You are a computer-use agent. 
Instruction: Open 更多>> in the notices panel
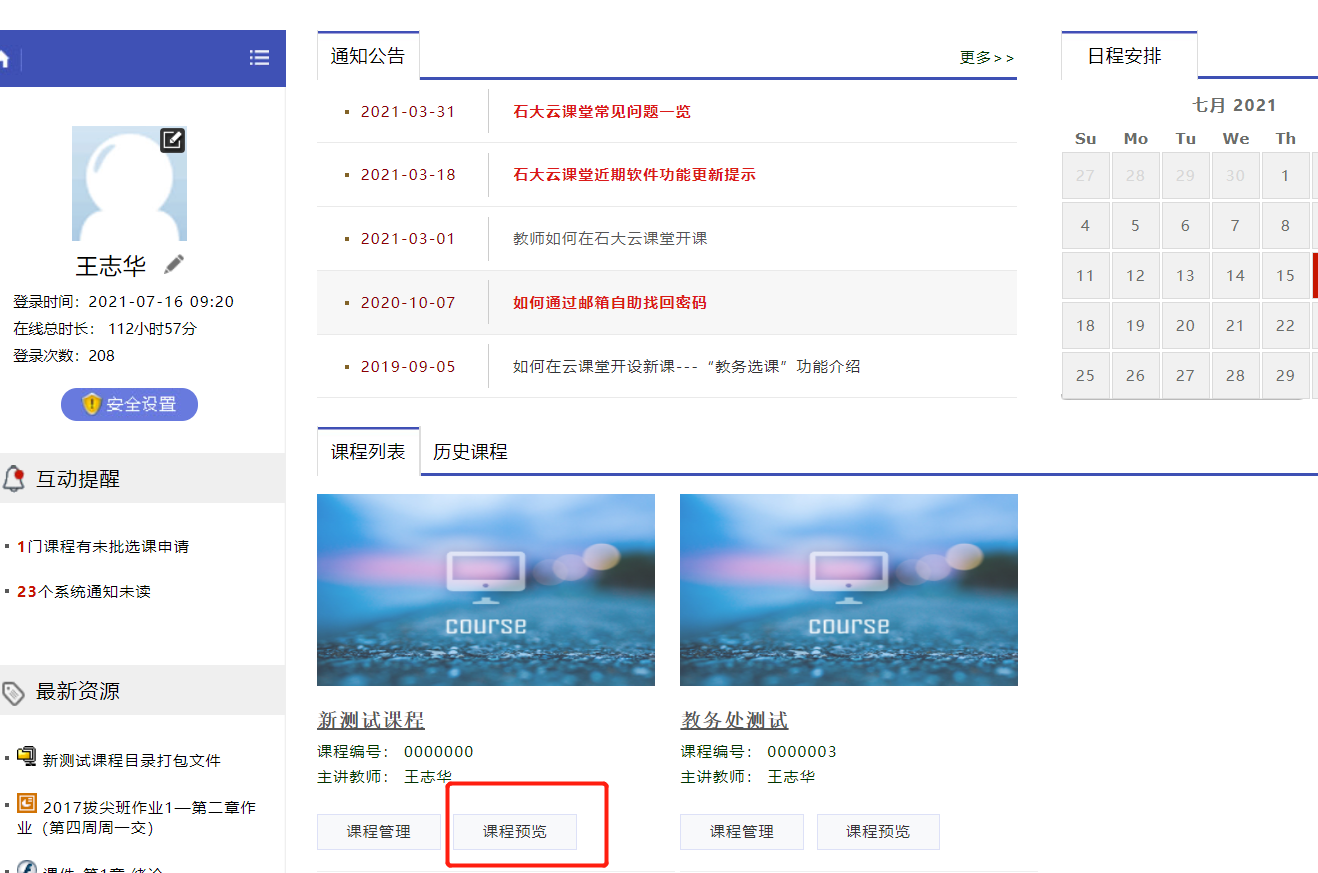click(x=986, y=58)
